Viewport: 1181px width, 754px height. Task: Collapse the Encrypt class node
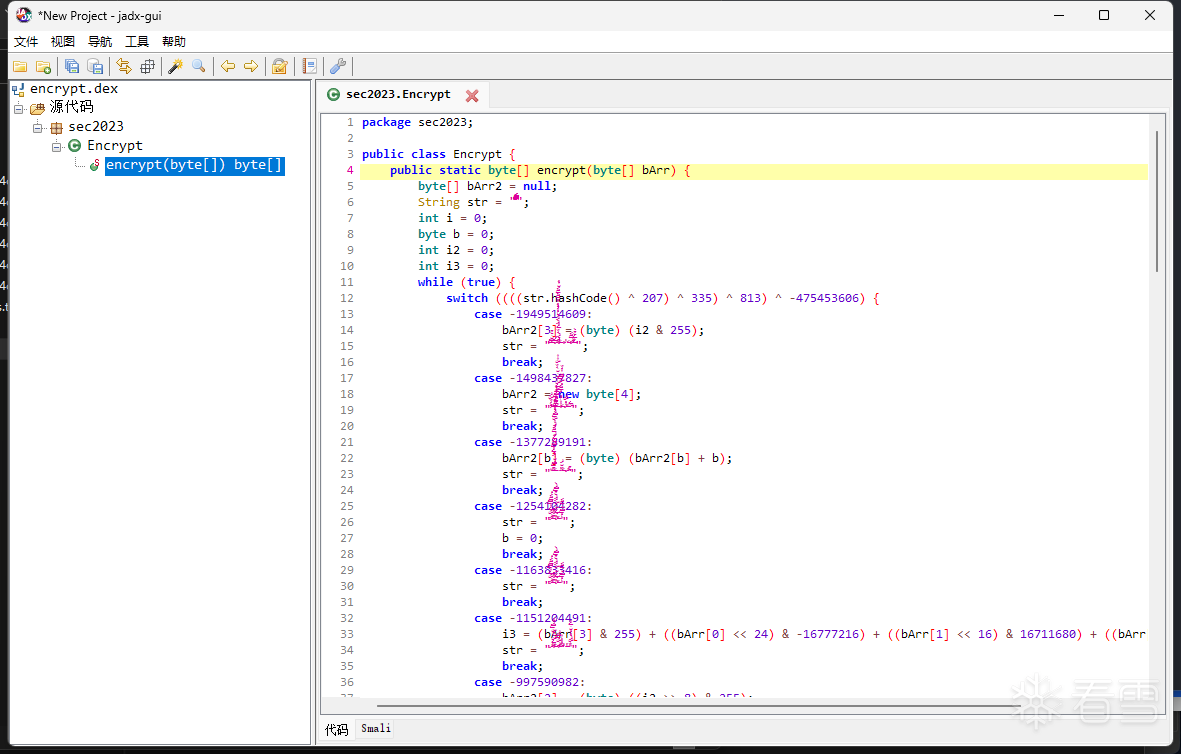tap(57, 146)
